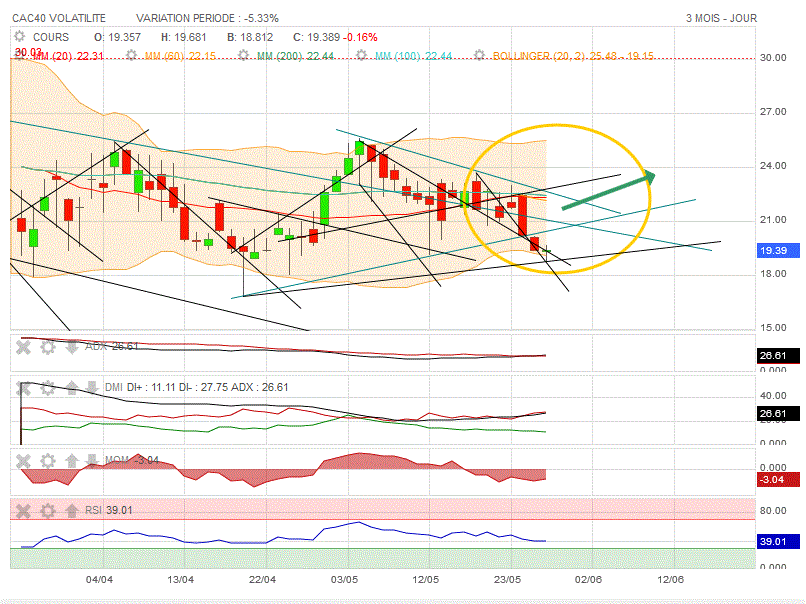Click the 23/05 date on time axis

(x=507, y=580)
